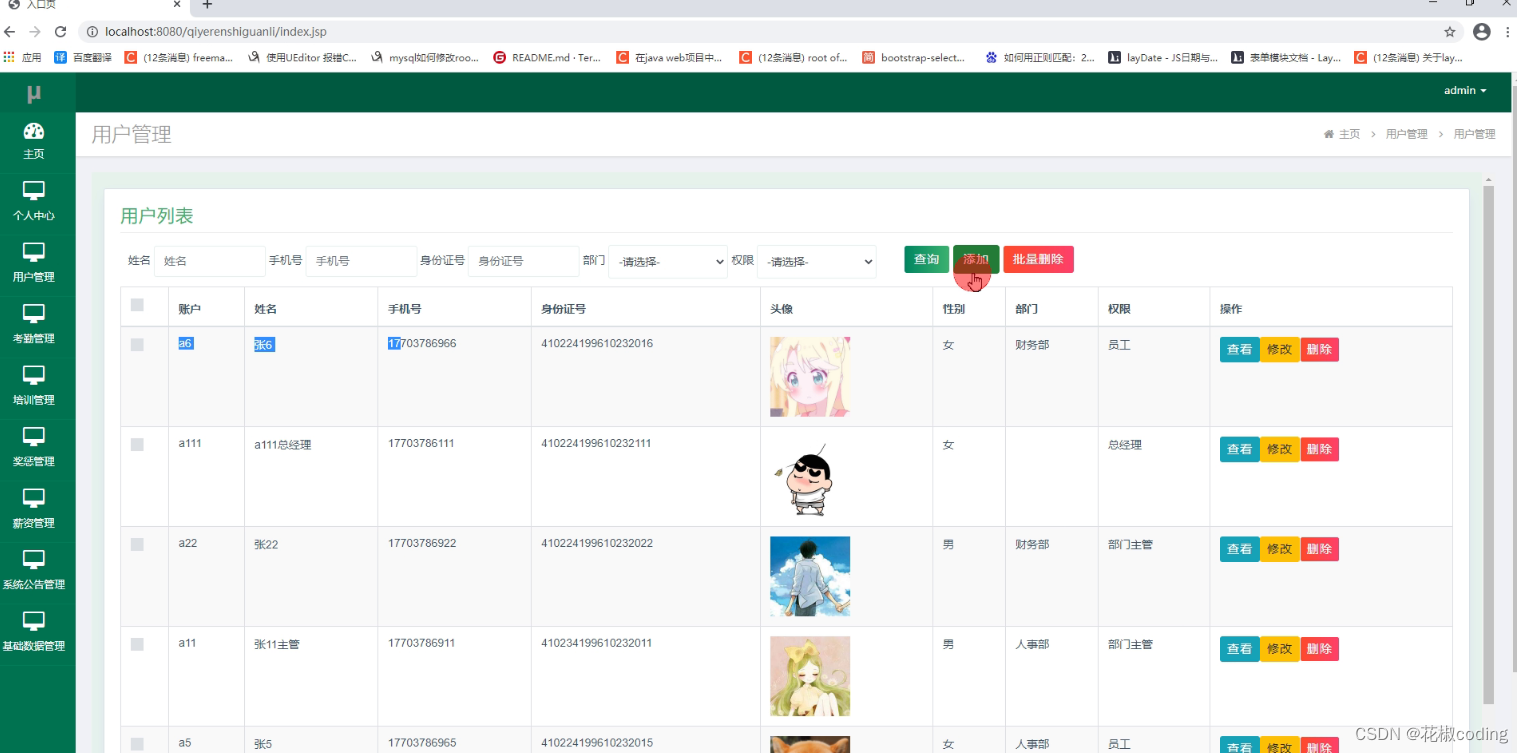
Task: Open the 权限 请选择 dropdown
Action: tap(816, 261)
